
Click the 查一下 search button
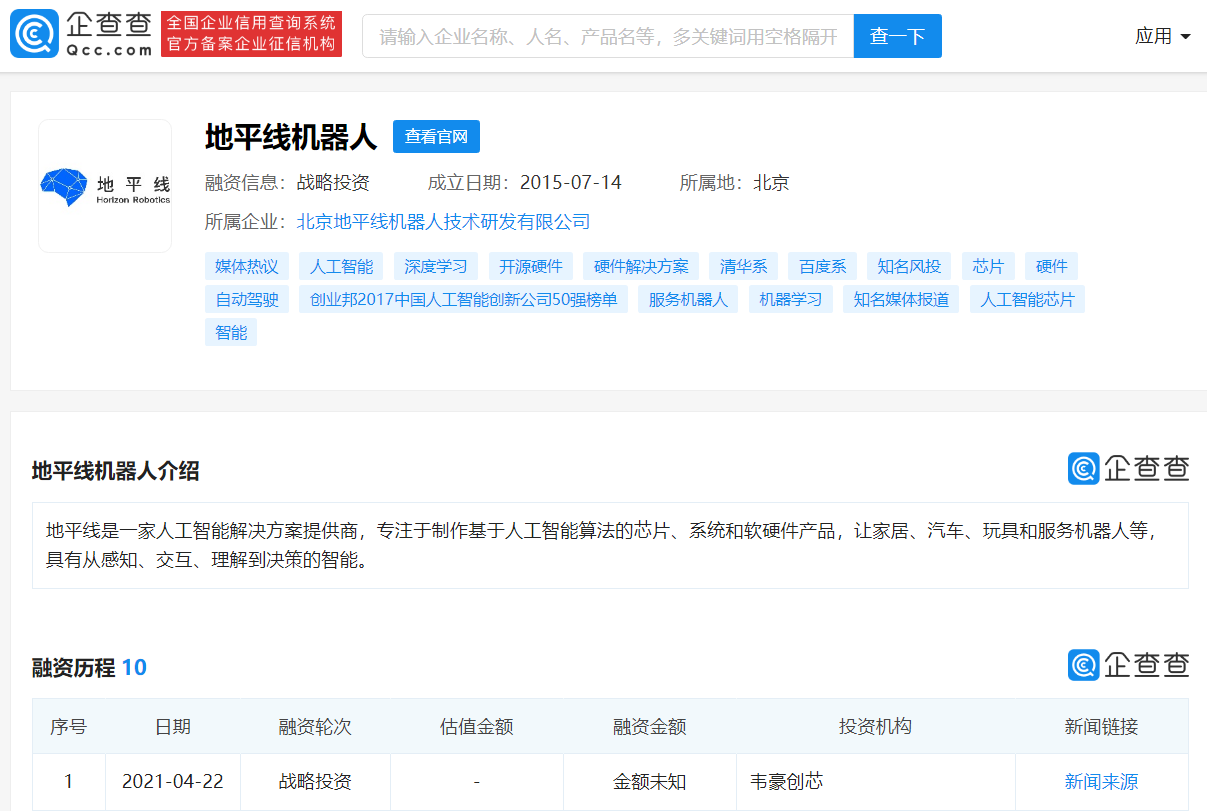click(898, 36)
